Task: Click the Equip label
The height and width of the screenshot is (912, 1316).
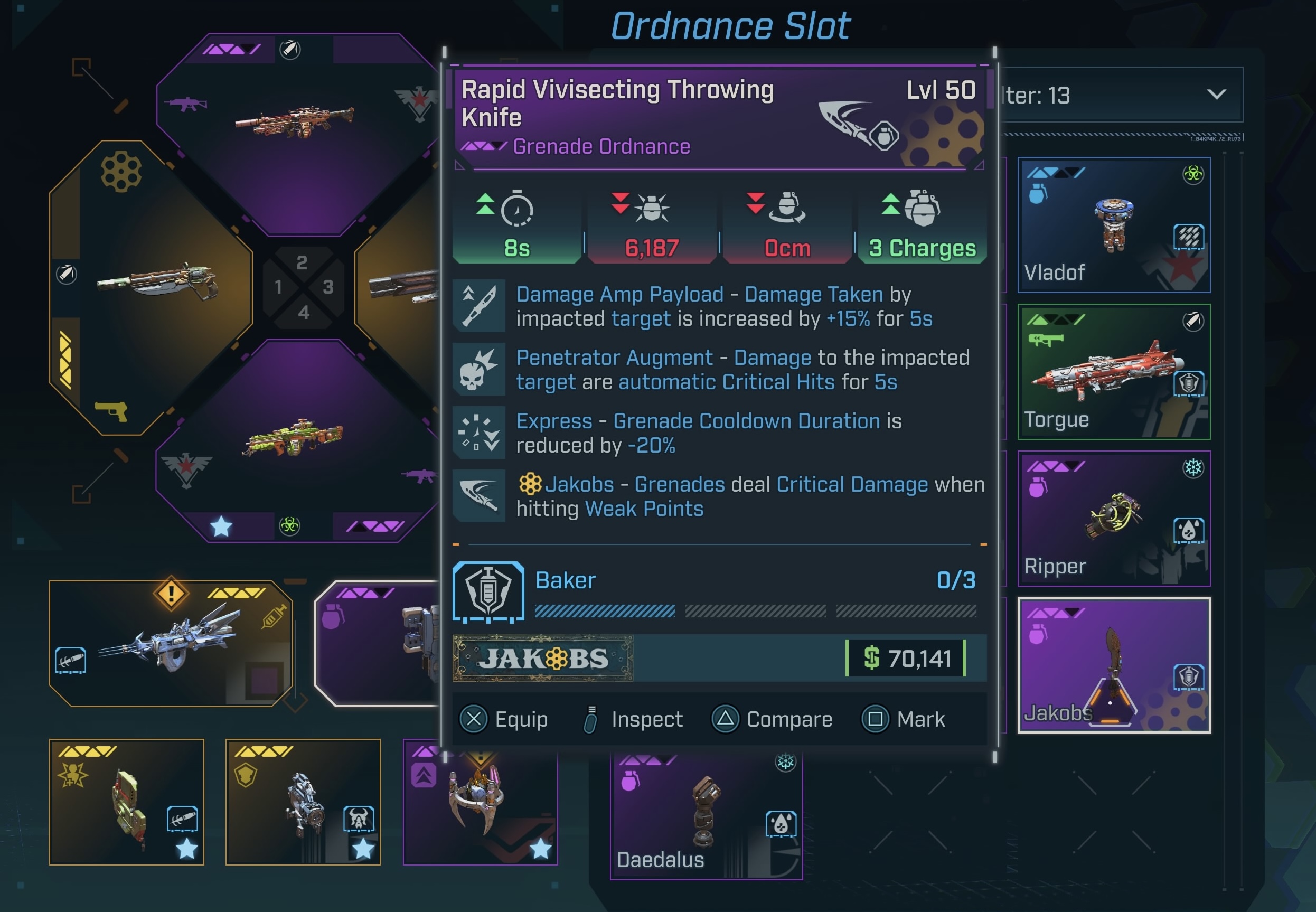Action: point(521,719)
